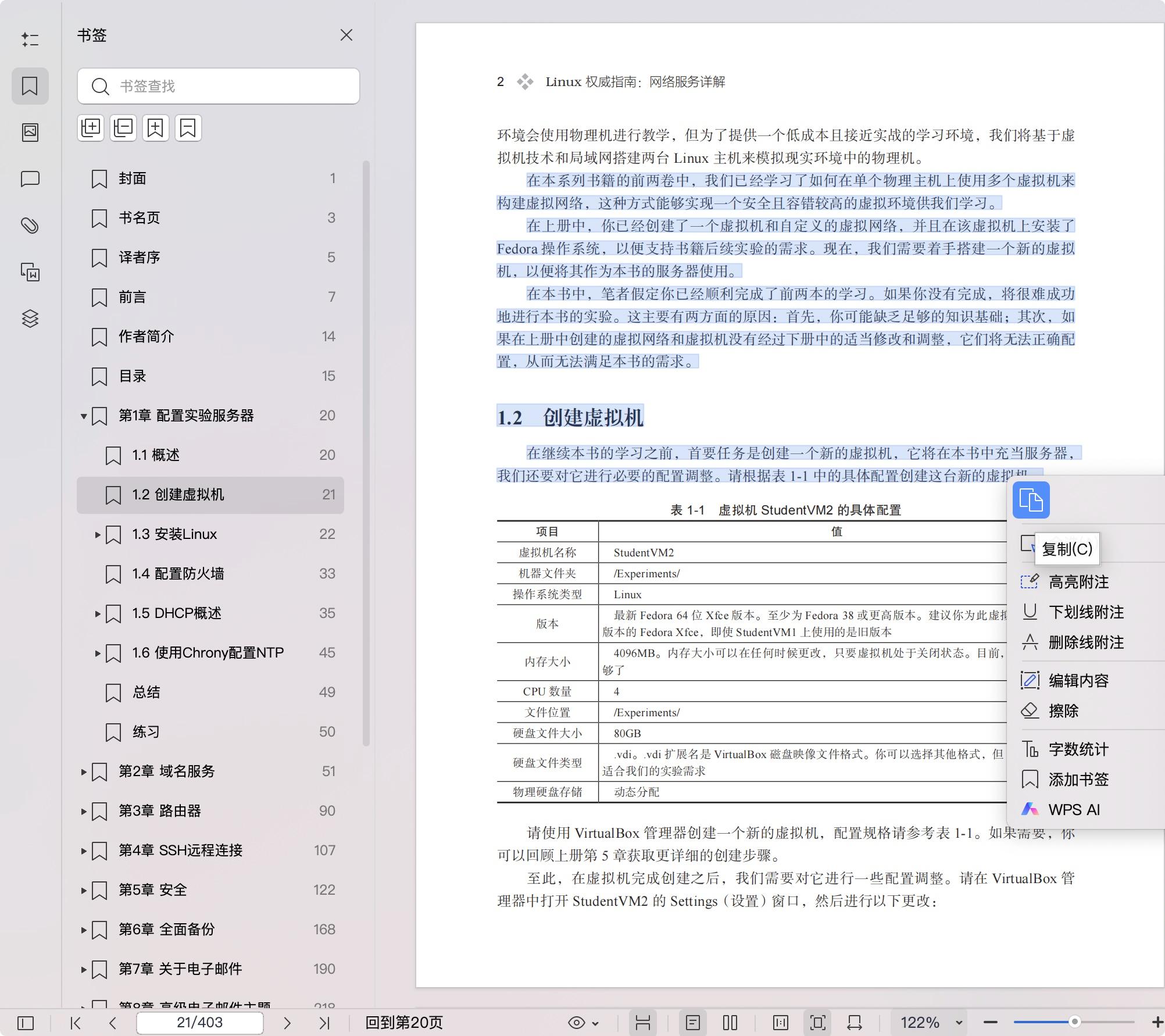Select 高亮附注 in the context menu
1165x1036 pixels.
tap(1078, 582)
